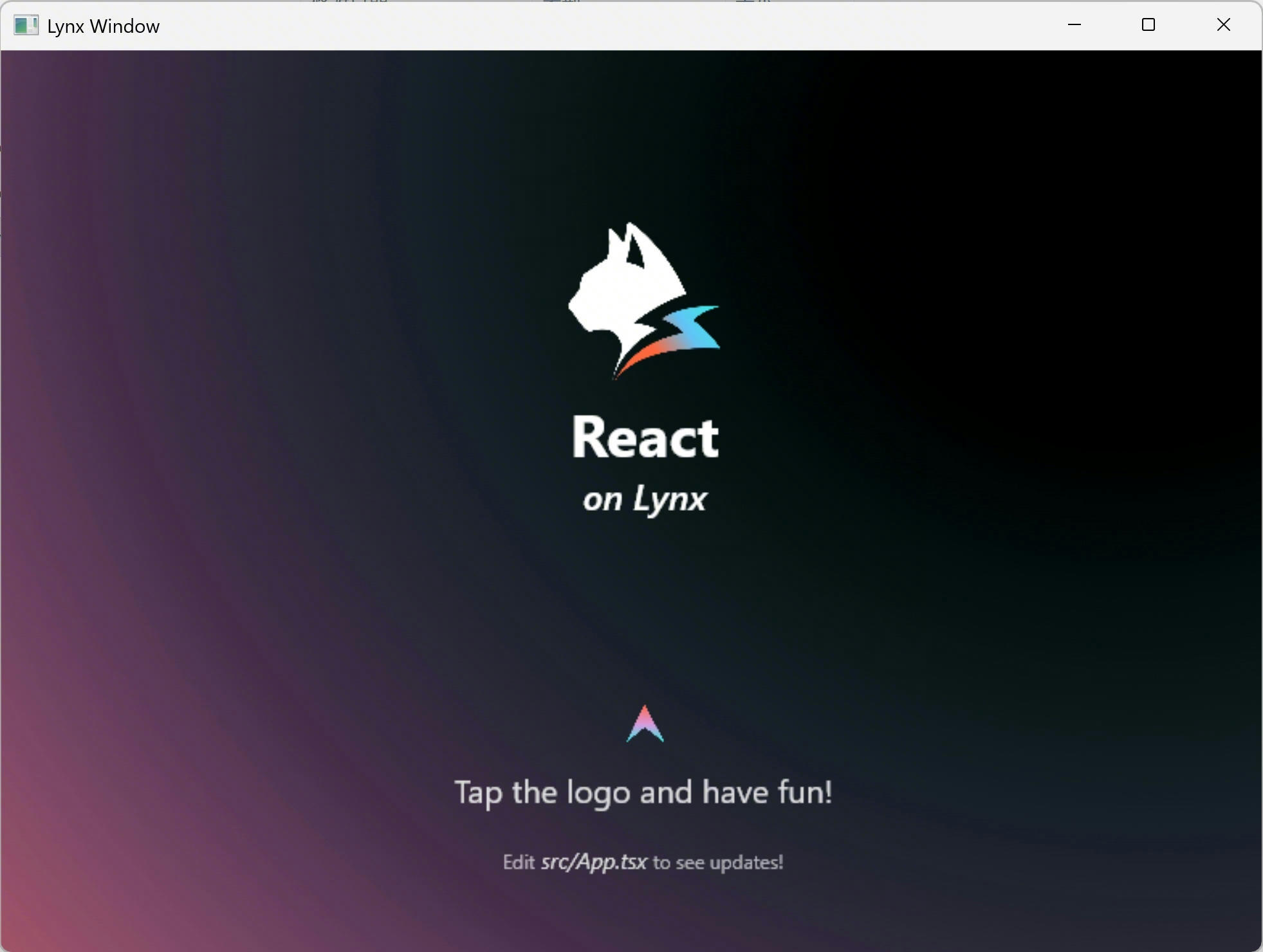Close the Lynx Window
1263x952 pixels.
[1223, 25]
